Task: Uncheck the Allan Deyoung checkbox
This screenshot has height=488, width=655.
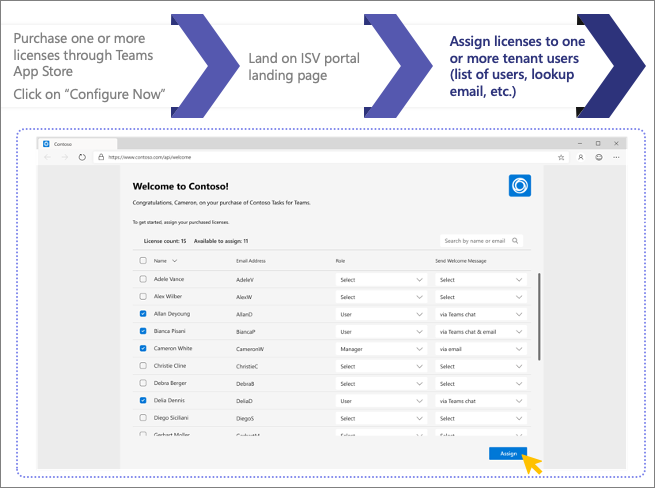Action: pyautogui.click(x=143, y=314)
